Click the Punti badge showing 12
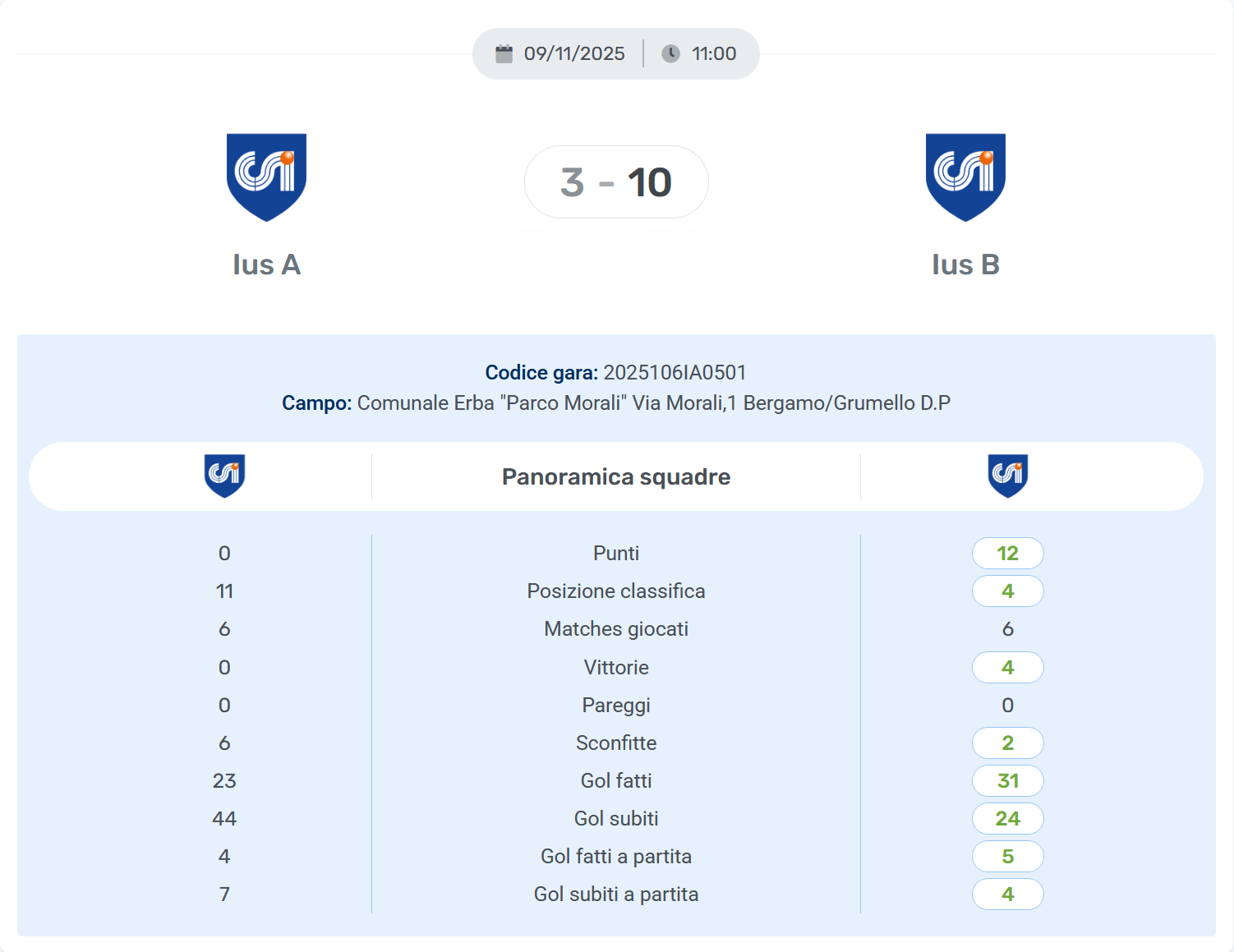Image resolution: width=1234 pixels, height=952 pixels. pos(1008,553)
